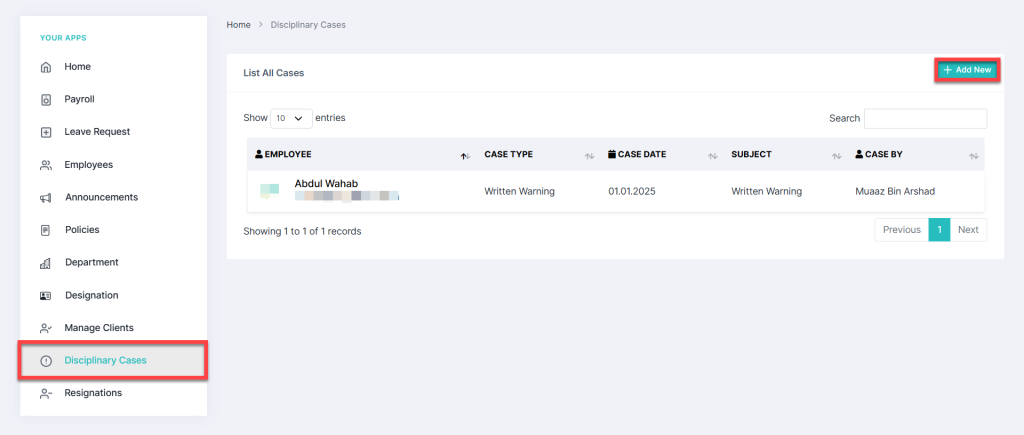
Task: Click the Leave Request plus-box icon
Action: 46,133
